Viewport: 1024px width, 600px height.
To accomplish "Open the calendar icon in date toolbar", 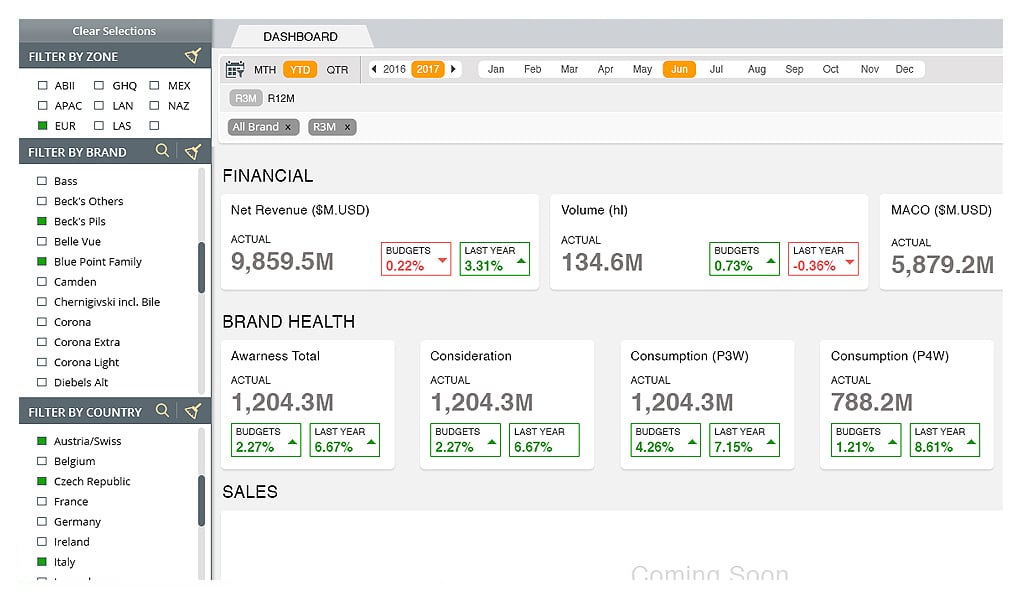I will point(235,70).
